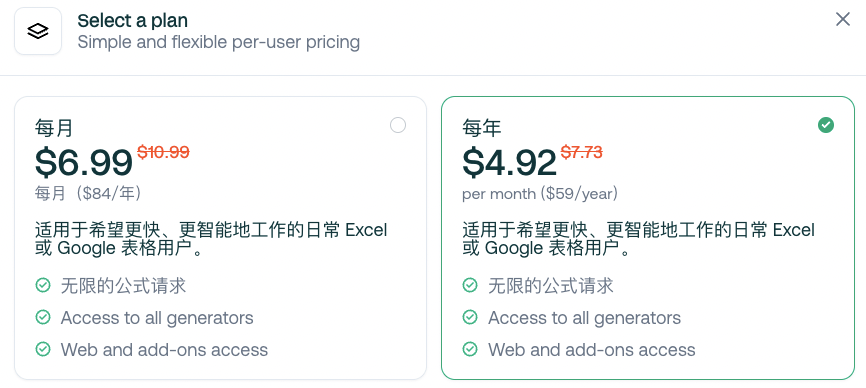866x388 pixels.
Task: Click the stacked layers plan icon
Action: tap(38, 31)
